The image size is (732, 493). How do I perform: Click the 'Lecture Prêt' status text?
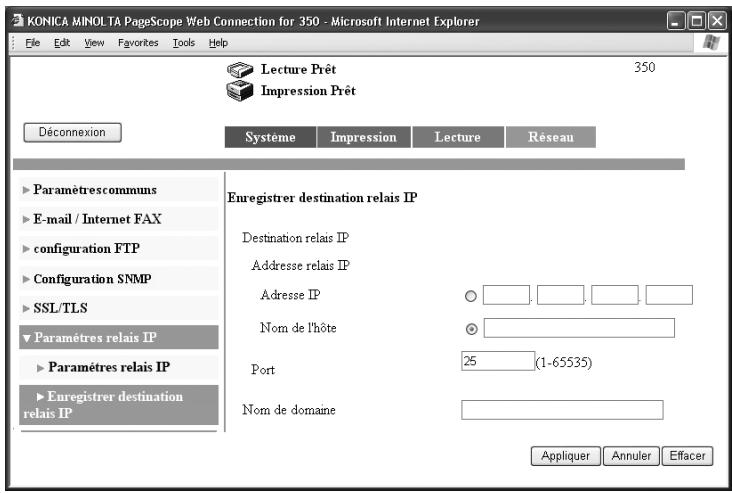(x=298, y=70)
